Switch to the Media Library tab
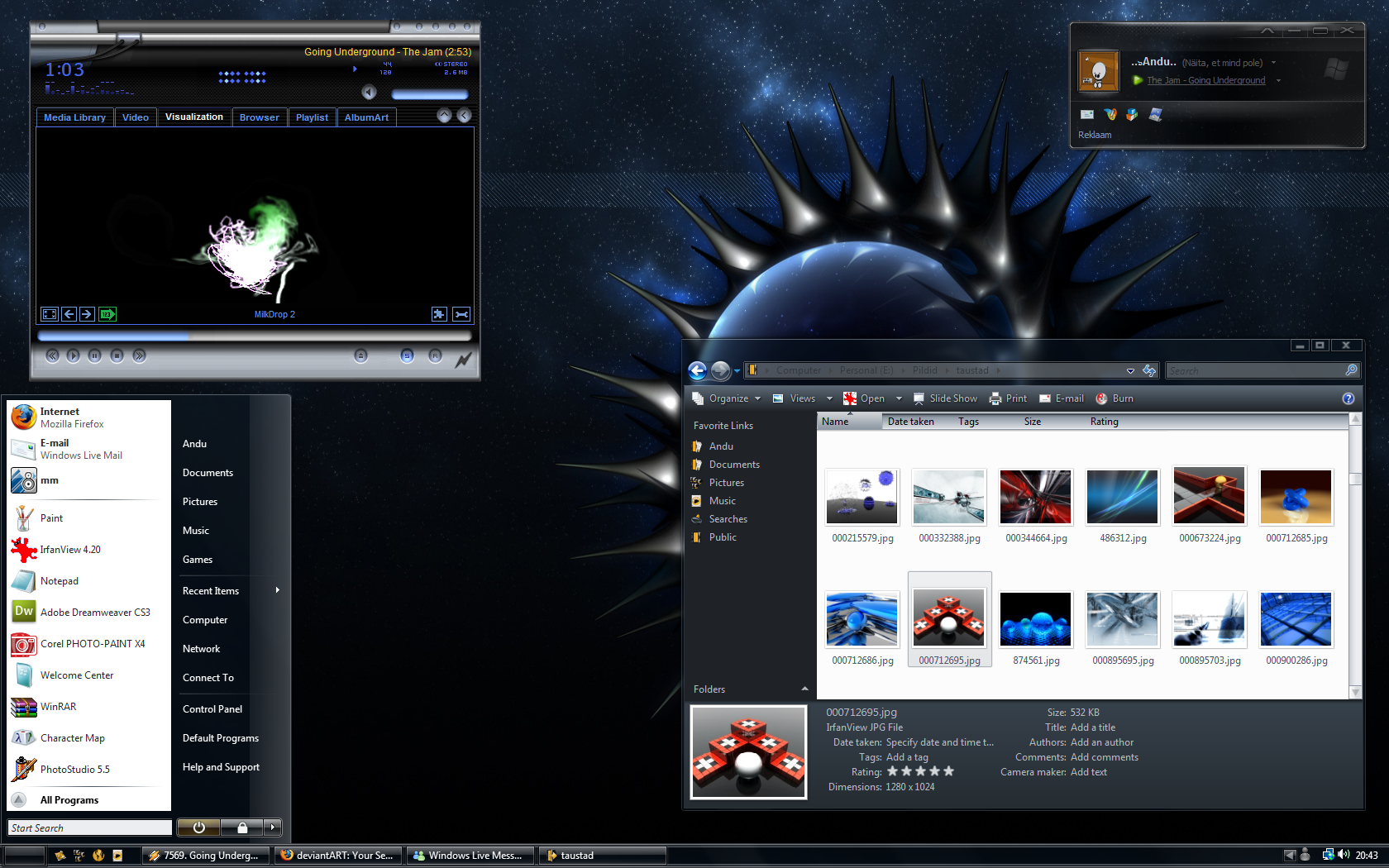Viewport: 1389px width, 868px height. [74, 117]
